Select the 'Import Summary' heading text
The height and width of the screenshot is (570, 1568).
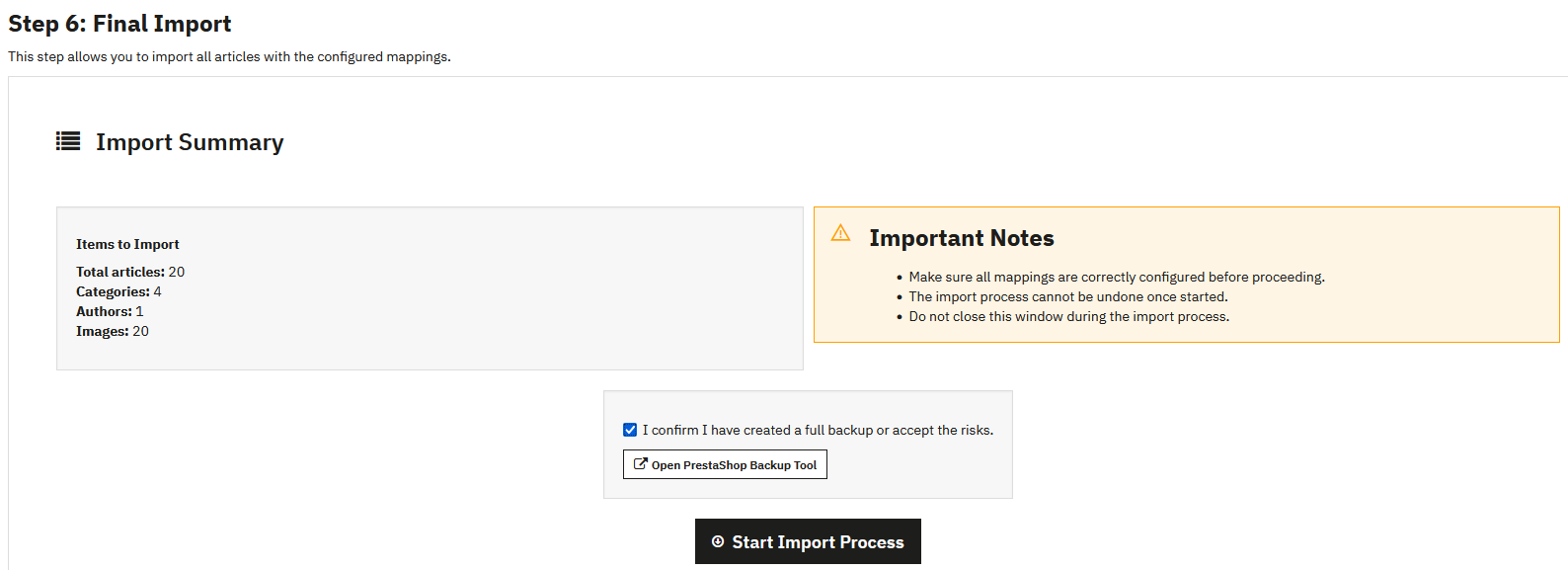tap(190, 142)
